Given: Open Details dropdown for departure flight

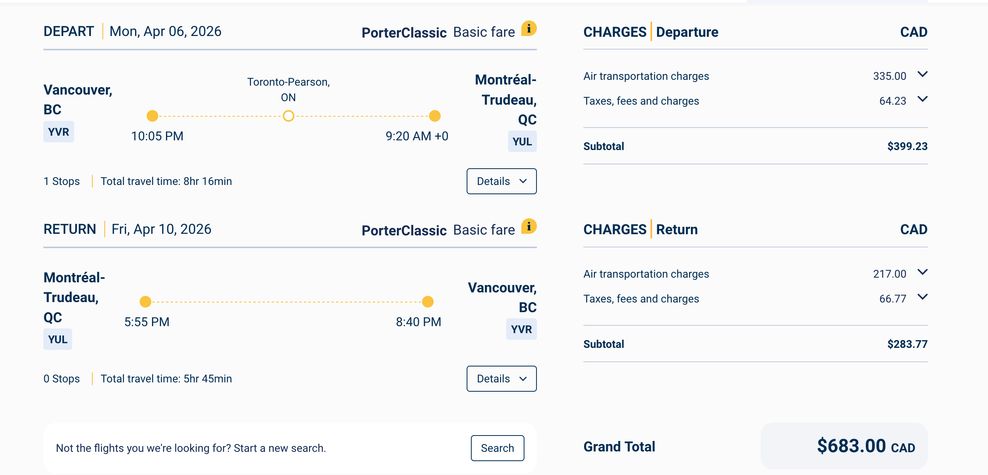Looking at the screenshot, I should tap(501, 181).
